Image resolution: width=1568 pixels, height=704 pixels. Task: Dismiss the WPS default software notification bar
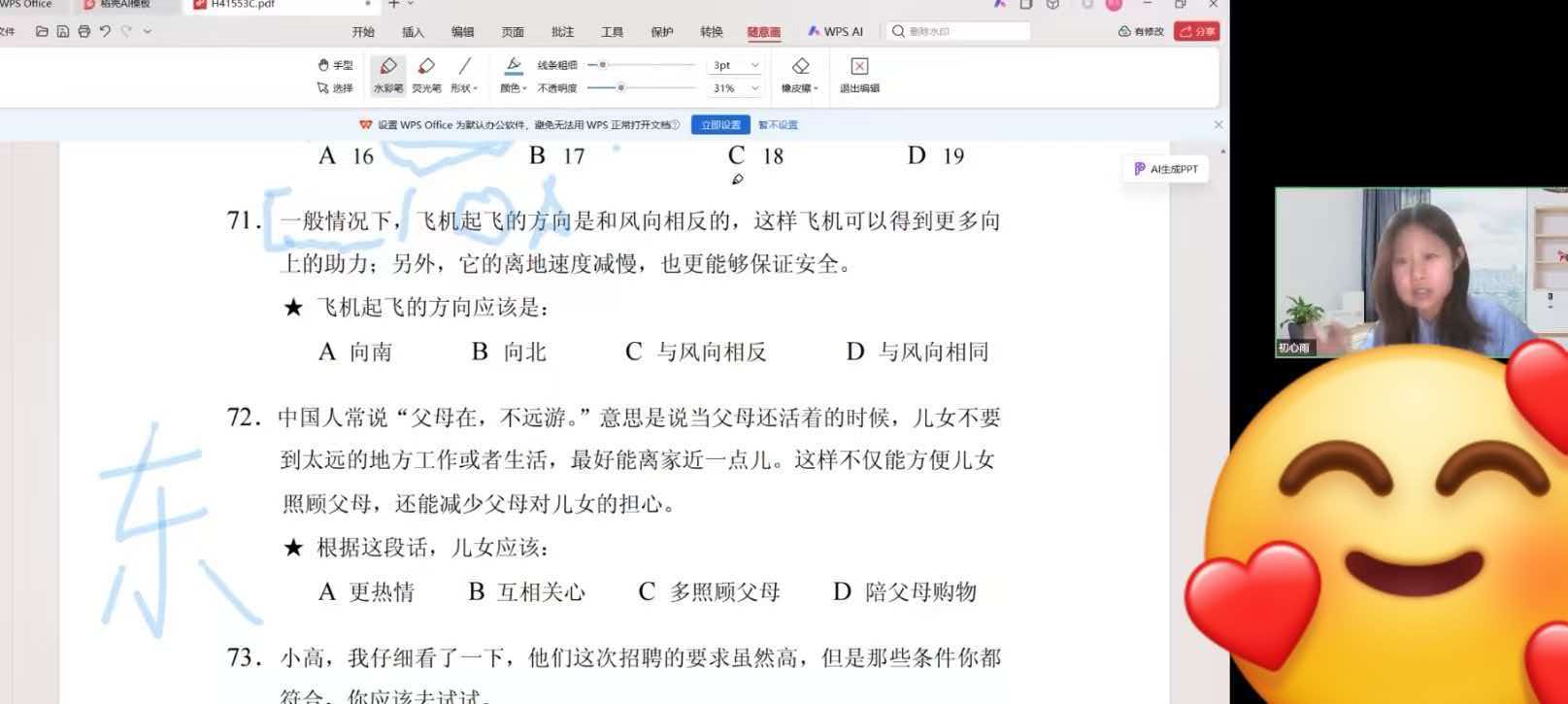pos(1218,124)
